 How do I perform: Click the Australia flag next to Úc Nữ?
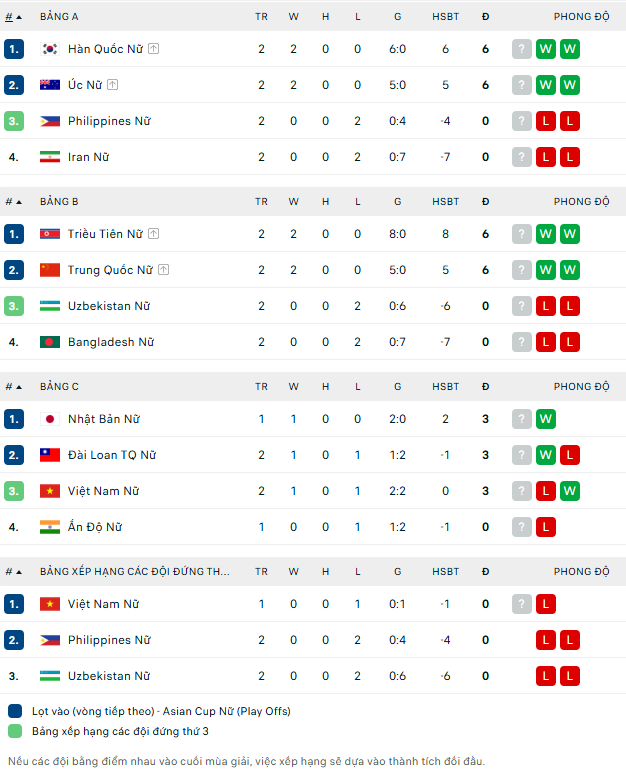click(x=50, y=85)
